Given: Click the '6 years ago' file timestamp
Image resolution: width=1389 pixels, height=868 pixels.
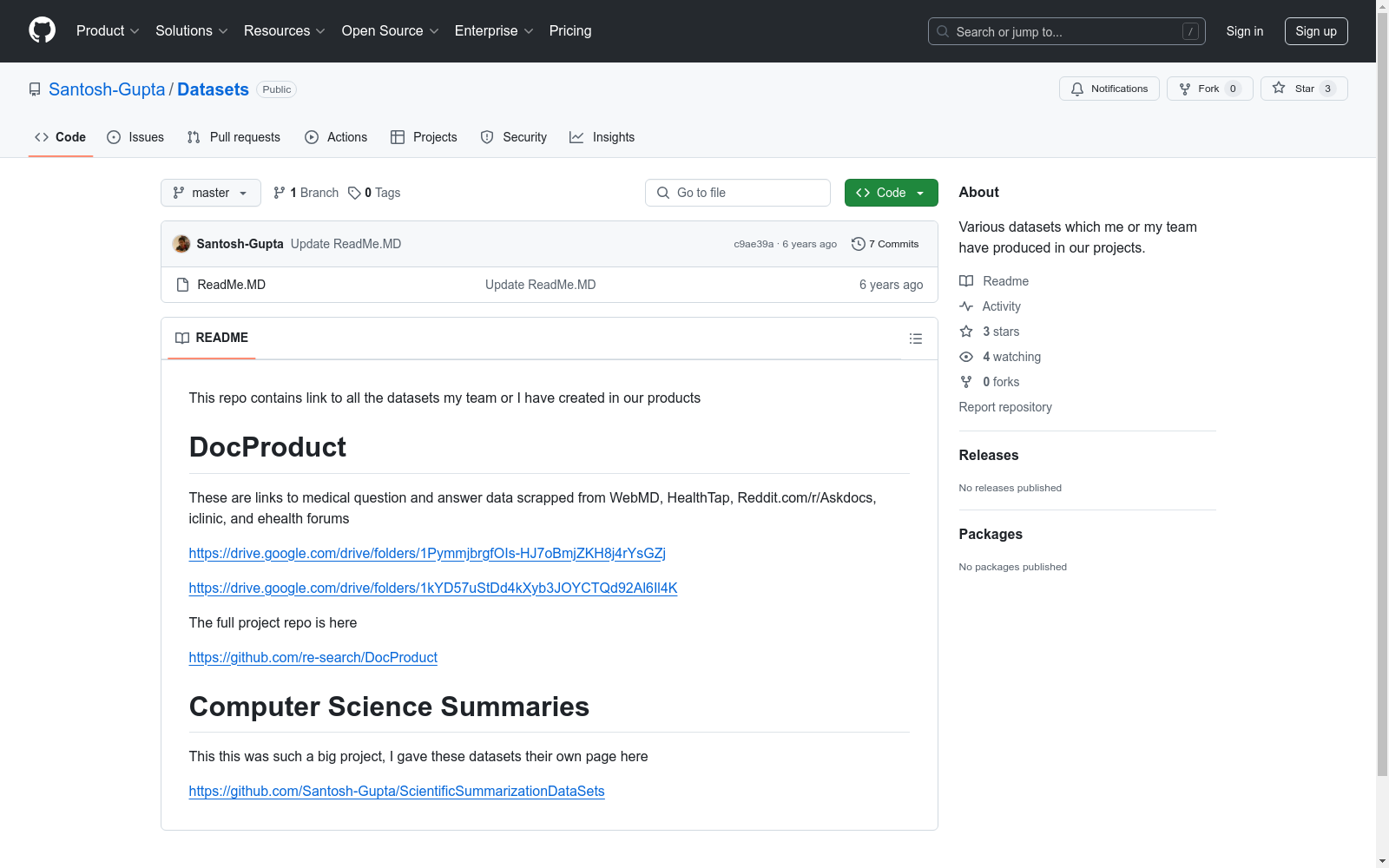Looking at the screenshot, I should coord(891,285).
